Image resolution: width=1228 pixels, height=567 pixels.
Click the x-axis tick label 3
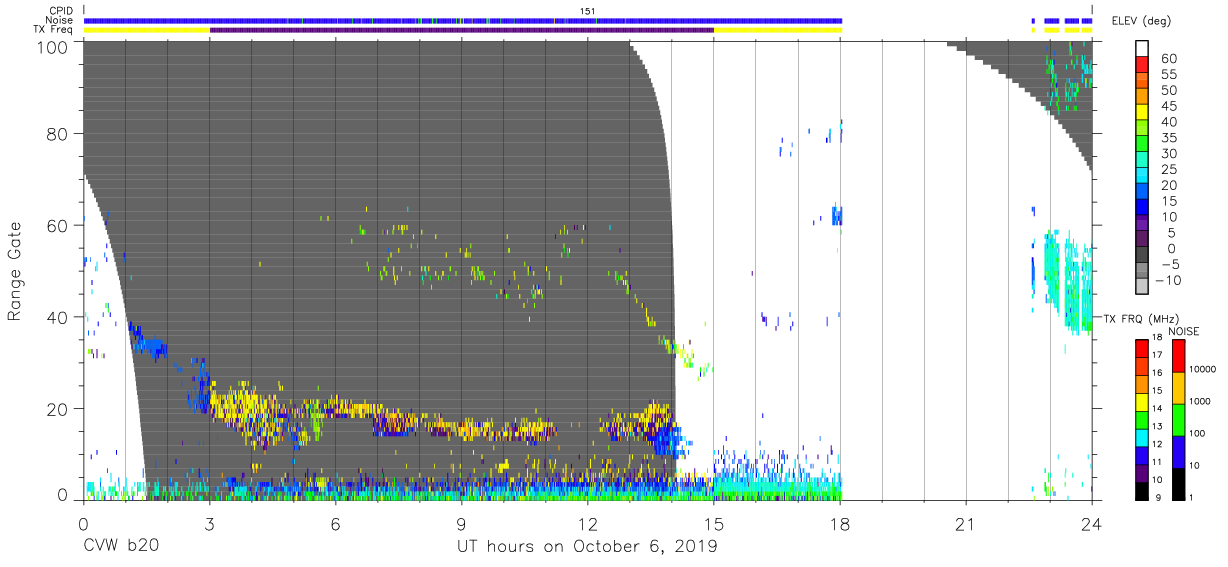(209, 524)
